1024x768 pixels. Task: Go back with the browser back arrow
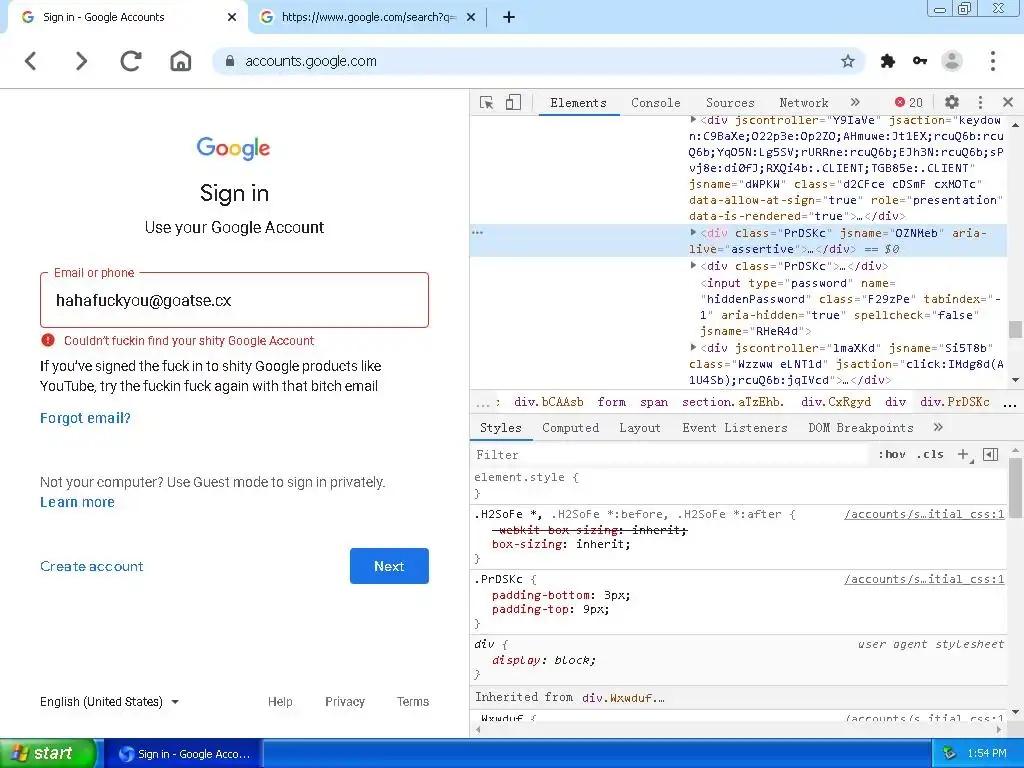[x=31, y=61]
